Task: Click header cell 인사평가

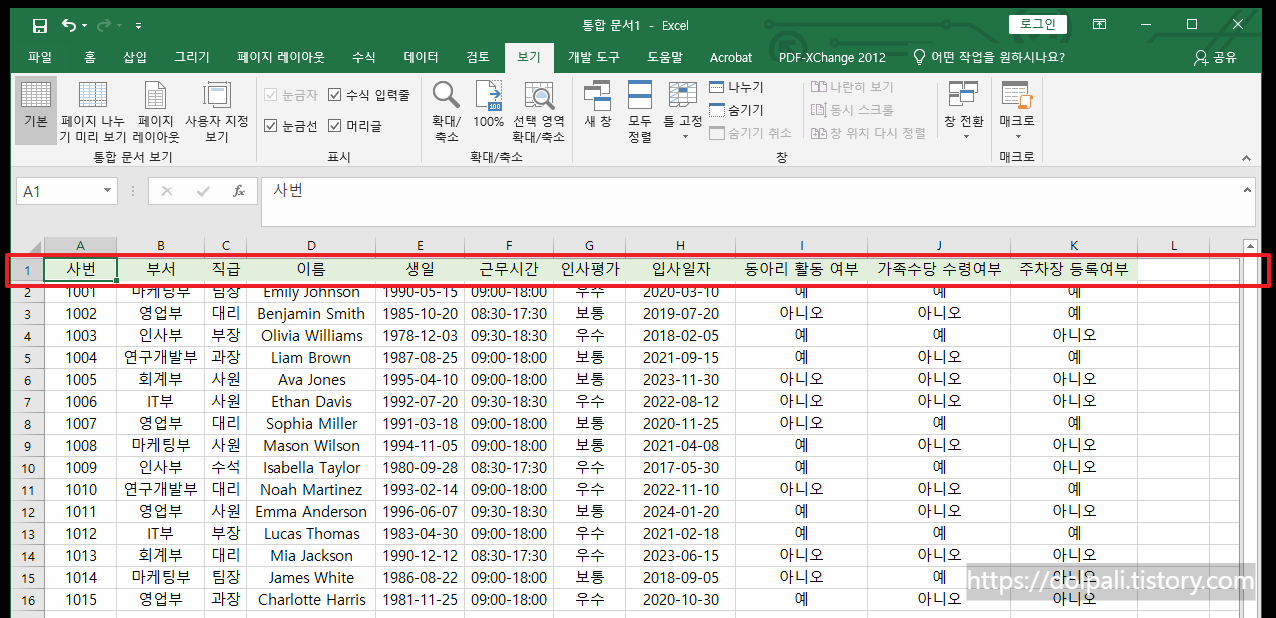Action: pos(590,269)
